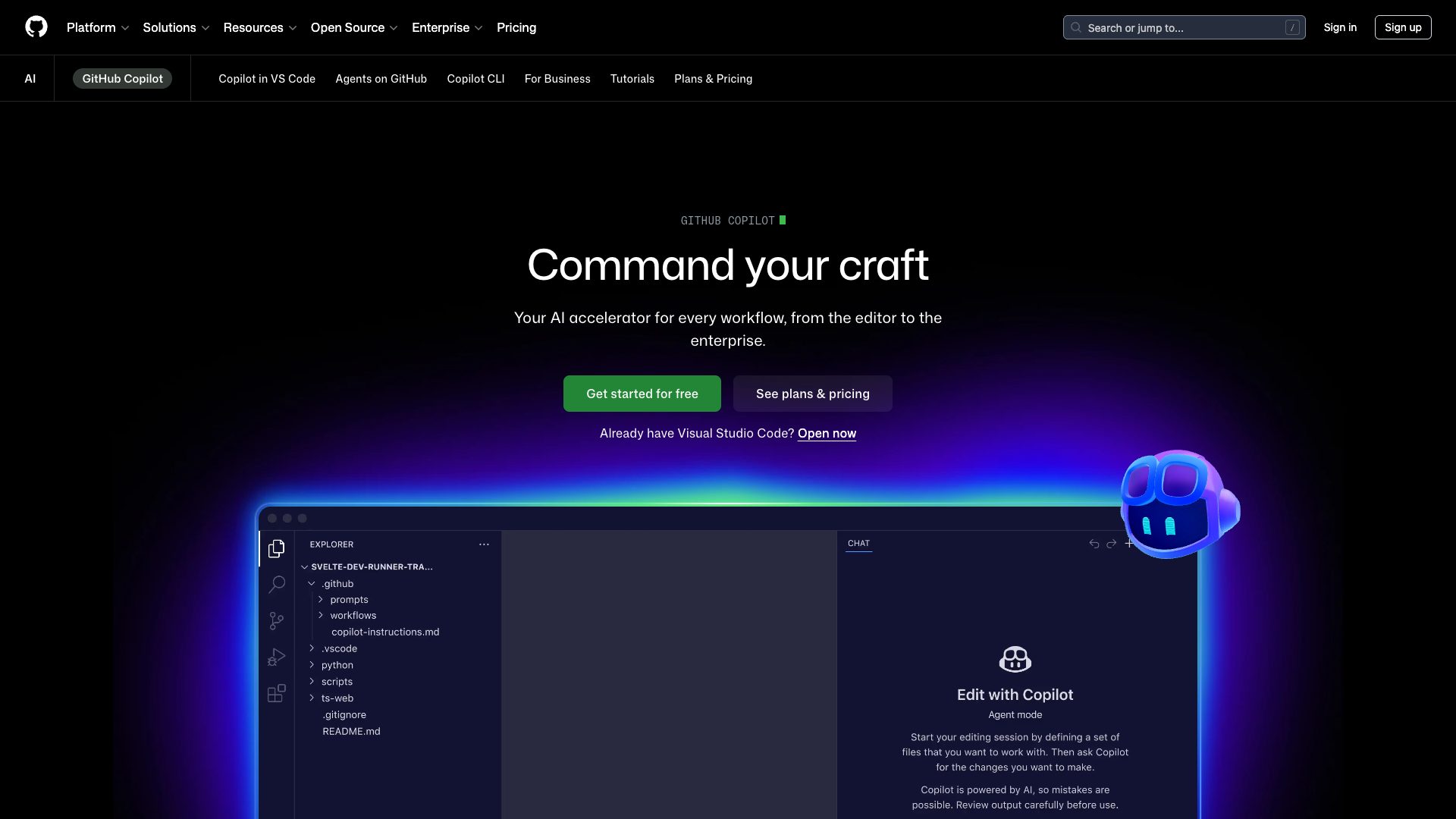The image size is (1456, 819).
Task: Click the GitHub logo in the header
Action: pos(36,27)
